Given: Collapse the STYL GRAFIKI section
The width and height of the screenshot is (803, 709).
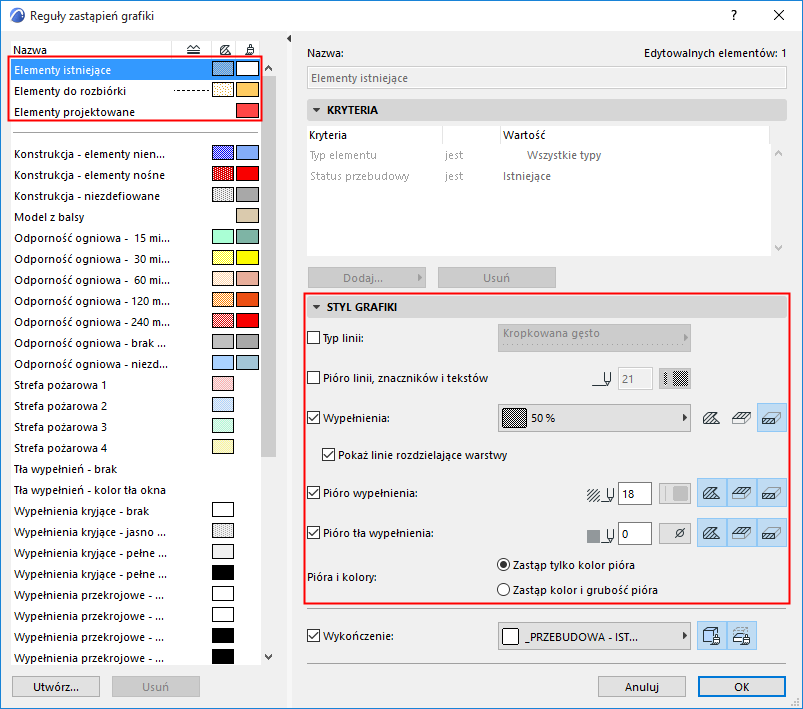Looking at the screenshot, I should (316, 307).
